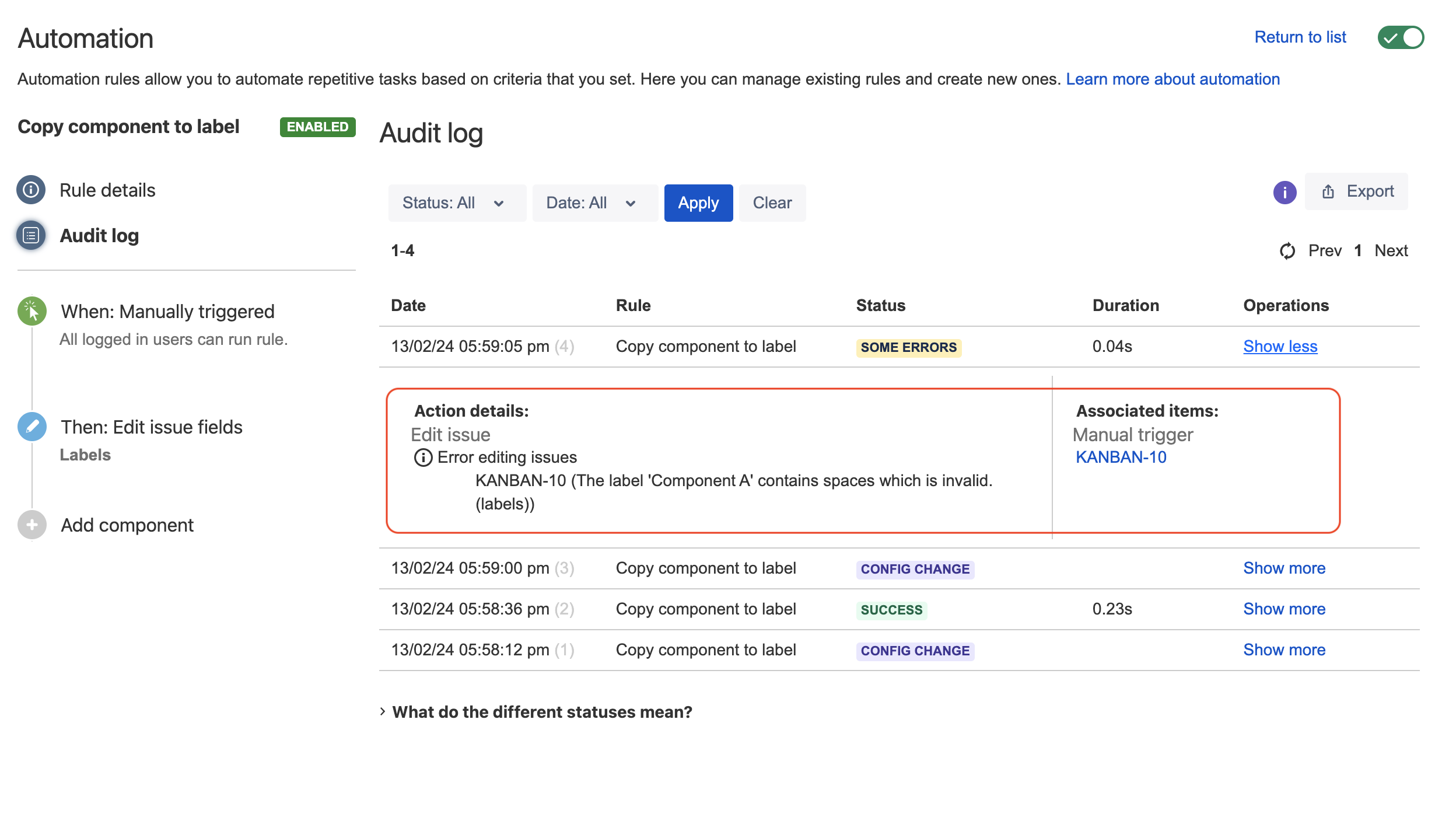Click the Apply button to filter results
1456x831 pixels.
tap(697, 202)
